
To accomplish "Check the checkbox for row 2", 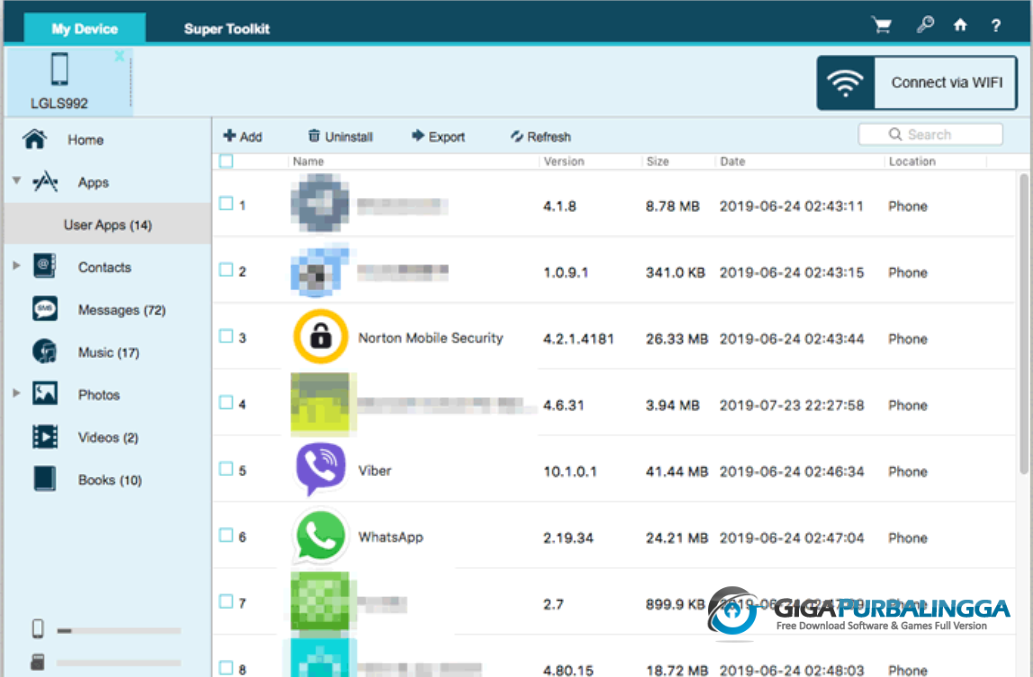I will coord(226,269).
